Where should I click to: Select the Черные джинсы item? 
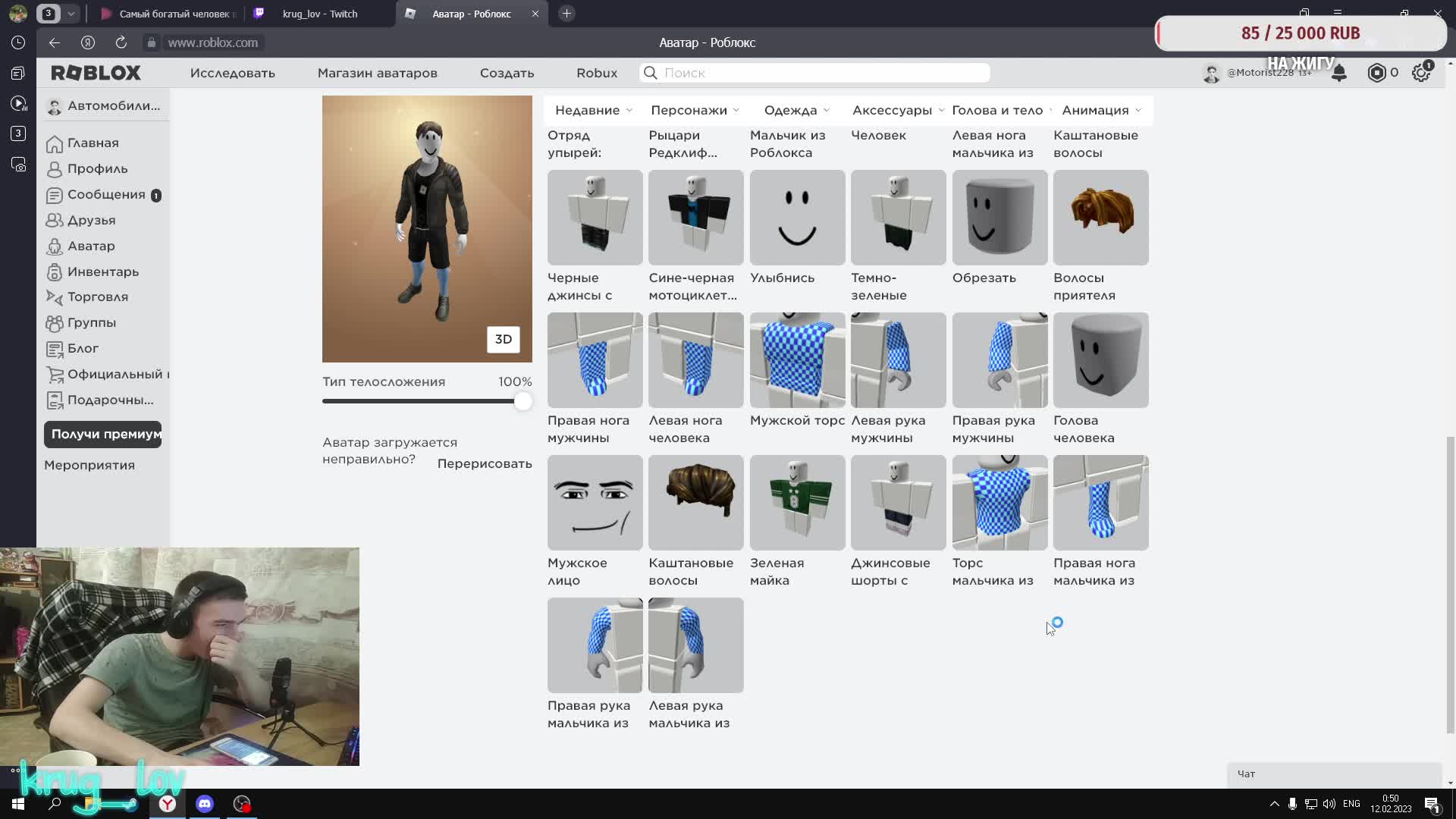click(x=595, y=218)
